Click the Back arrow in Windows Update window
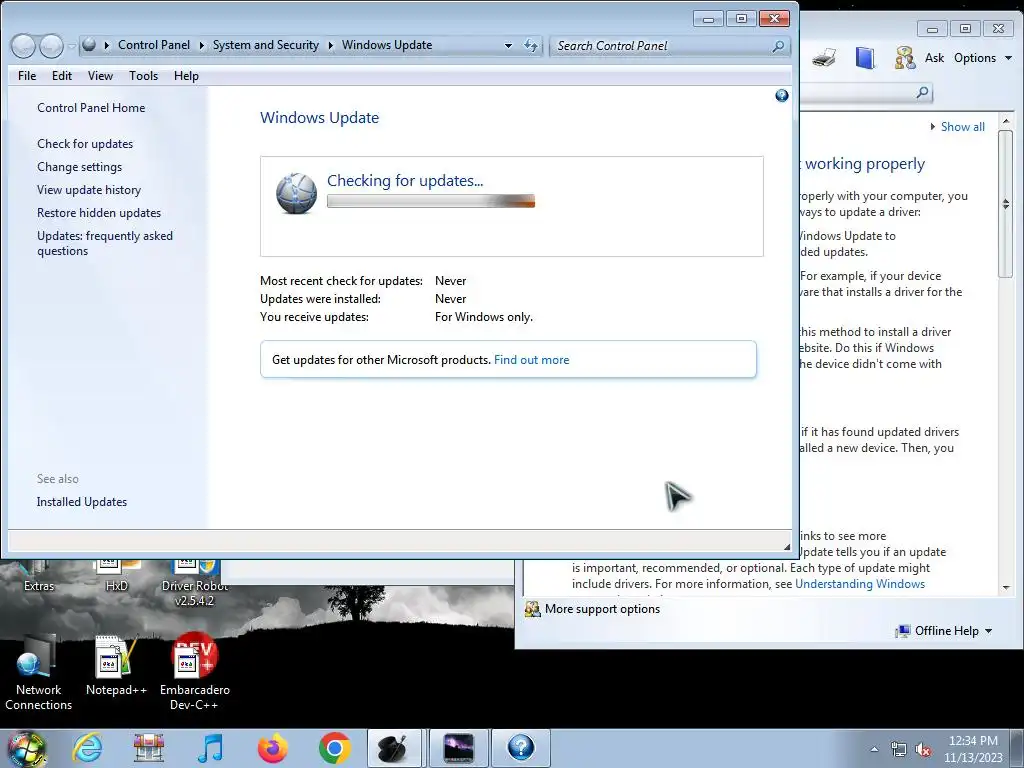 tap(23, 46)
